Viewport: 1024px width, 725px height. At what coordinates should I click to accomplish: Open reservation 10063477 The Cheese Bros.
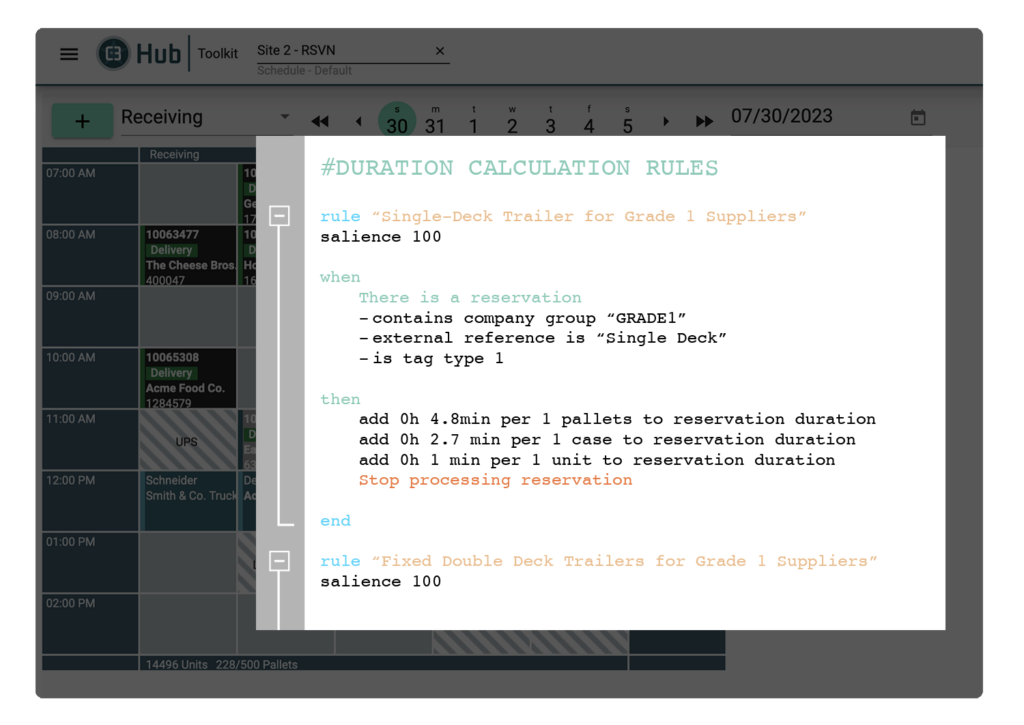point(188,255)
